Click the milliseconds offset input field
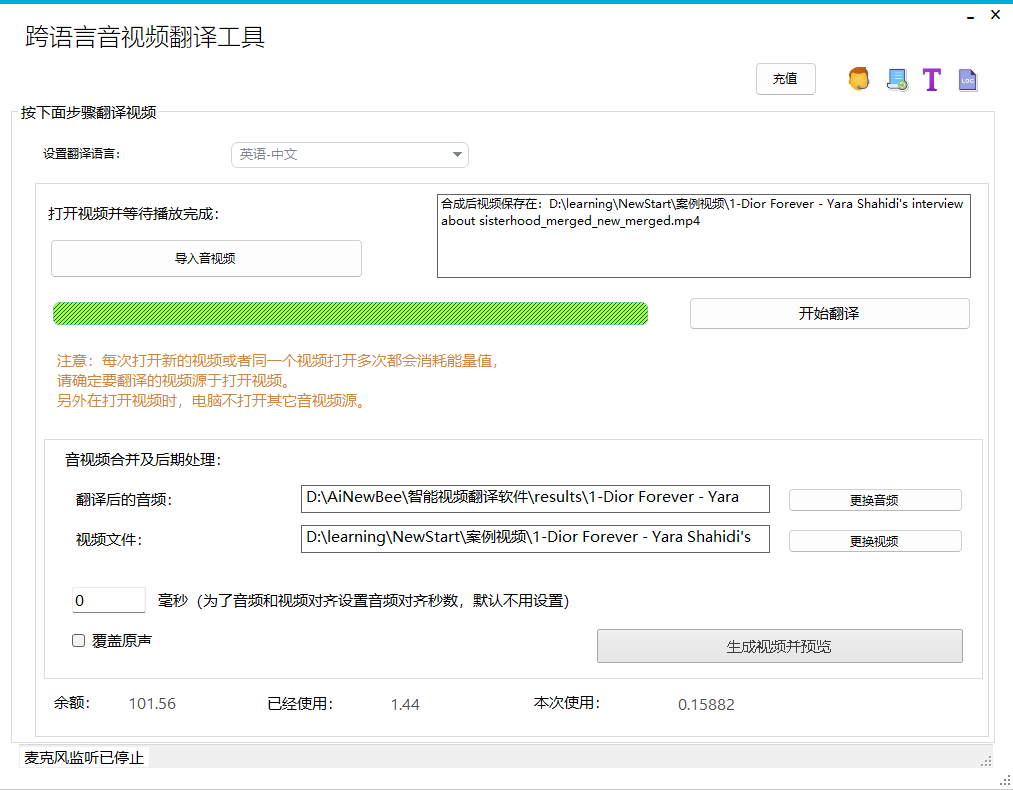The image size is (1013, 790). pos(108,599)
